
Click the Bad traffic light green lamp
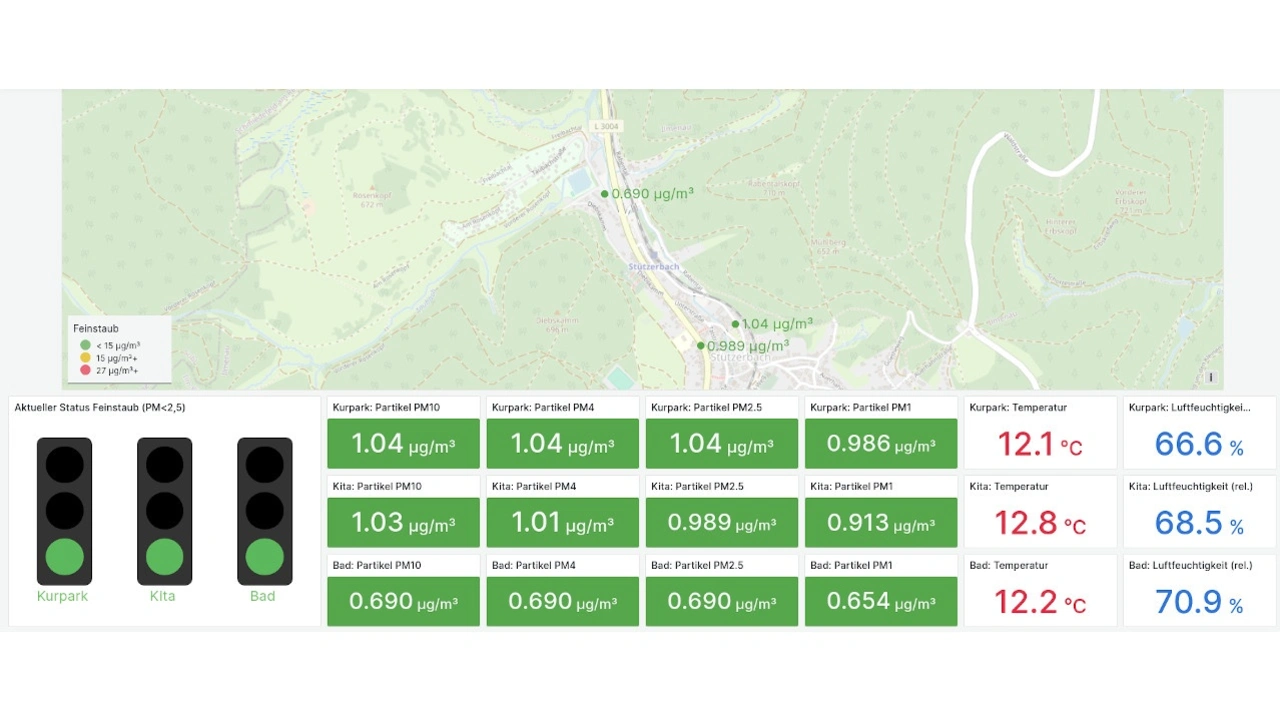pyautogui.click(x=264, y=557)
